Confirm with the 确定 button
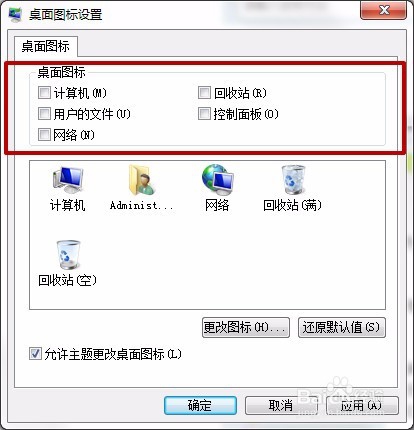 (200, 405)
